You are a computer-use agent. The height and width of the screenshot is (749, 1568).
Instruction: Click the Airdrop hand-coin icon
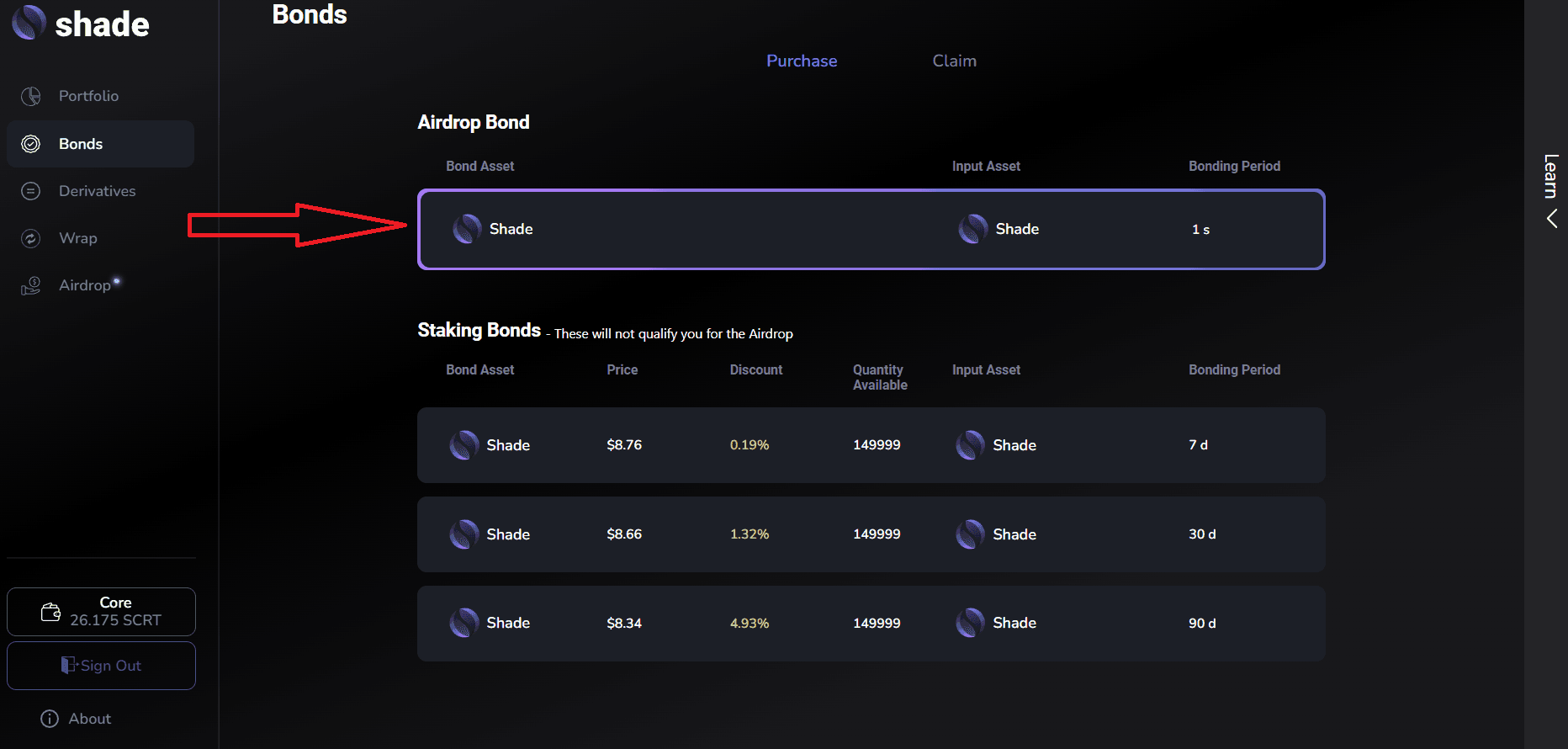point(31,286)
